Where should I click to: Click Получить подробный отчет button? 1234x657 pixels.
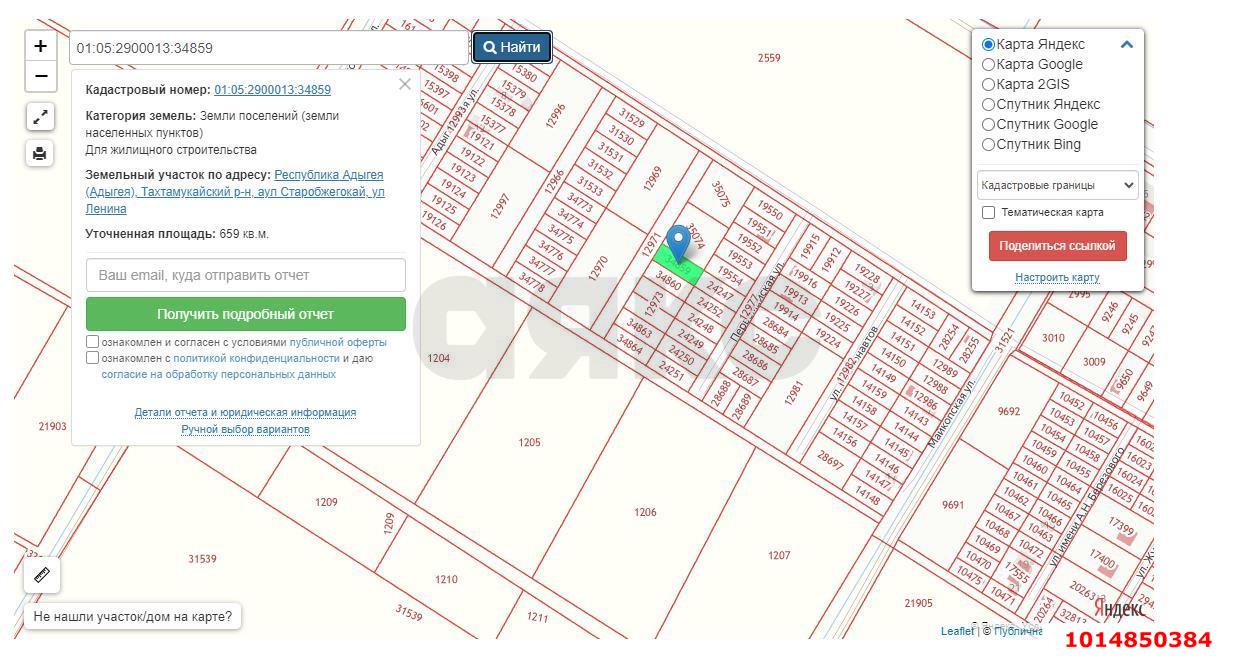[x=245, y=314]
